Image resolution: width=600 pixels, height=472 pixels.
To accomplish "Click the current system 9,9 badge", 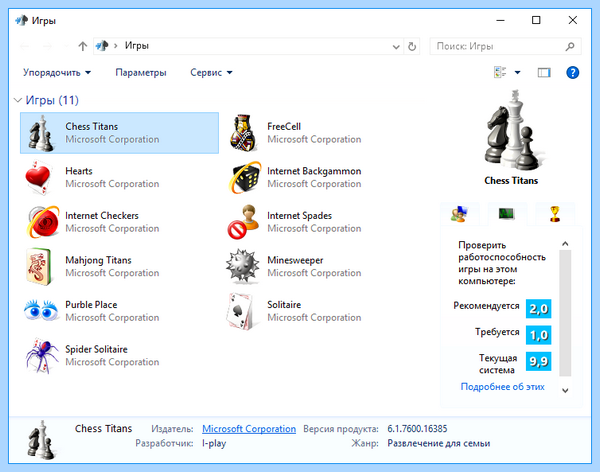I will coord(538,361).
